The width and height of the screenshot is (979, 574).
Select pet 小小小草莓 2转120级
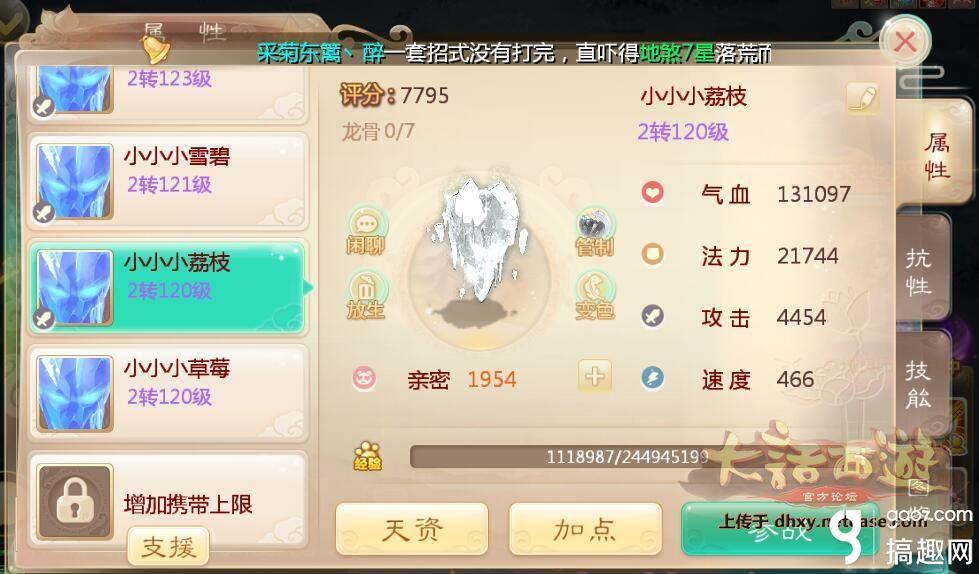point(168,393)
